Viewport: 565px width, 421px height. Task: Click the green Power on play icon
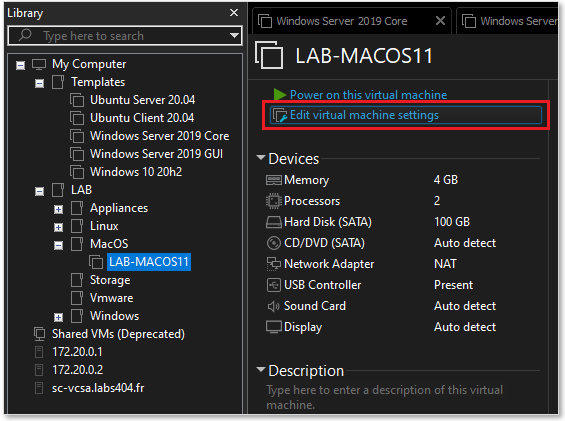279,94
